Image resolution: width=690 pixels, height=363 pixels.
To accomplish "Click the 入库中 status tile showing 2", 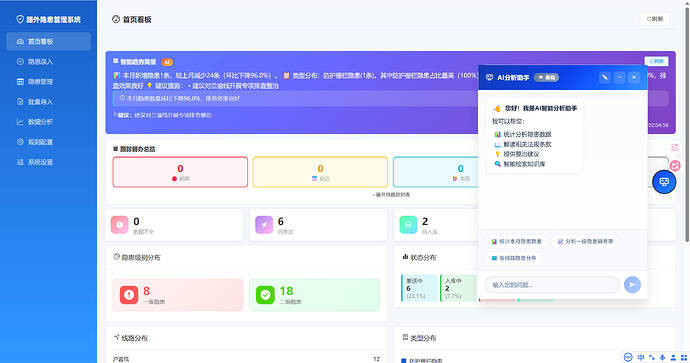I will coord(459,288).
